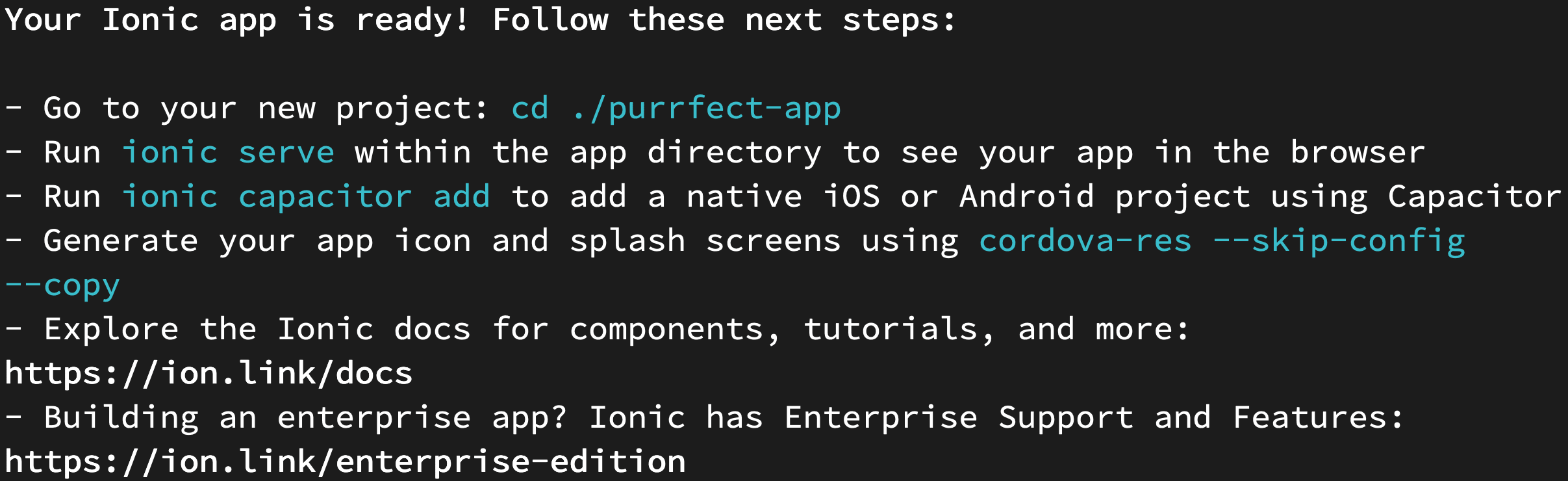The height and width of the screenshot is (481, 1568).
Task: Click the 'ionic capacitor add' command
Action: coord(305,197)
